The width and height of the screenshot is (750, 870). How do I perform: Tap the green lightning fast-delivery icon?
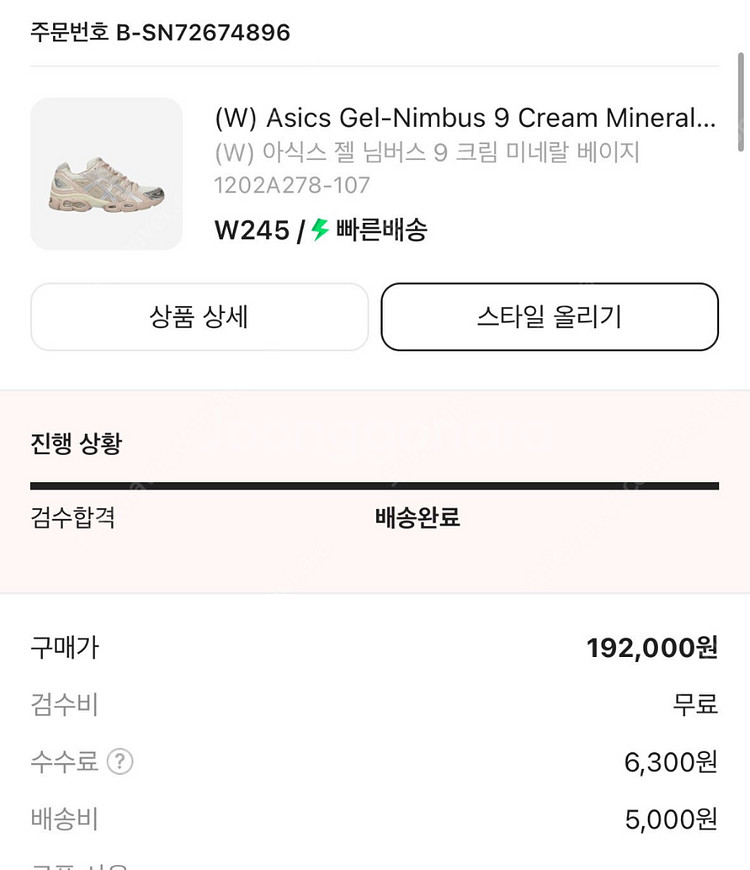[x=320, y=230]
